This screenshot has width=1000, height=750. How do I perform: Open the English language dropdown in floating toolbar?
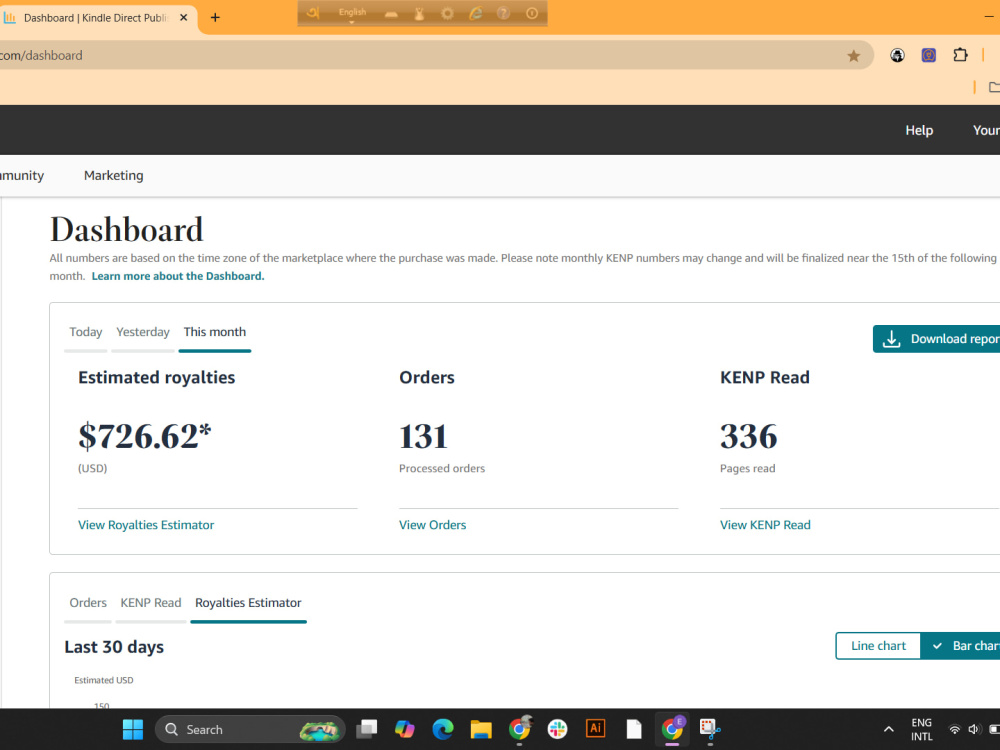coord(352,14)
